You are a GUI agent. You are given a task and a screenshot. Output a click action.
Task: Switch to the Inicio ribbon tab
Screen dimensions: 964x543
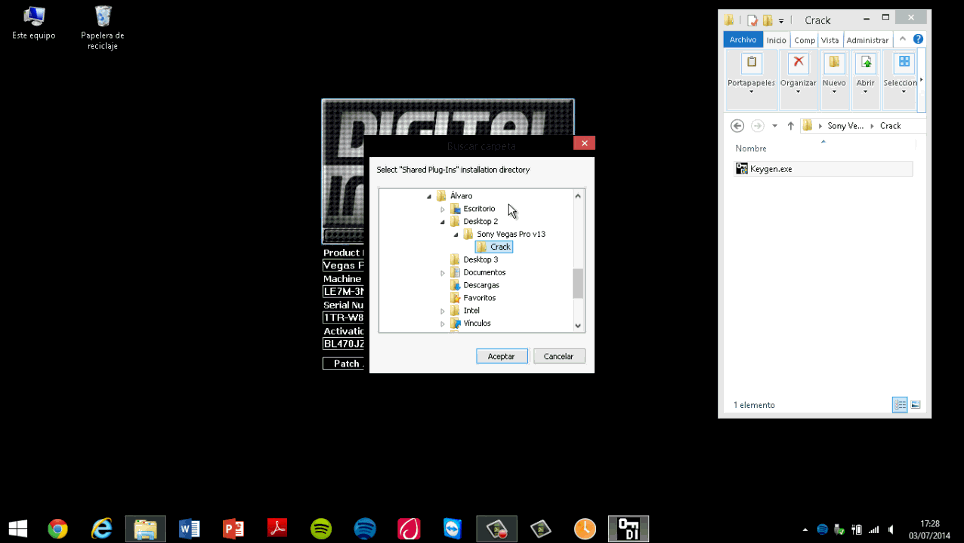pyautogui.click(x=776, y=40)
